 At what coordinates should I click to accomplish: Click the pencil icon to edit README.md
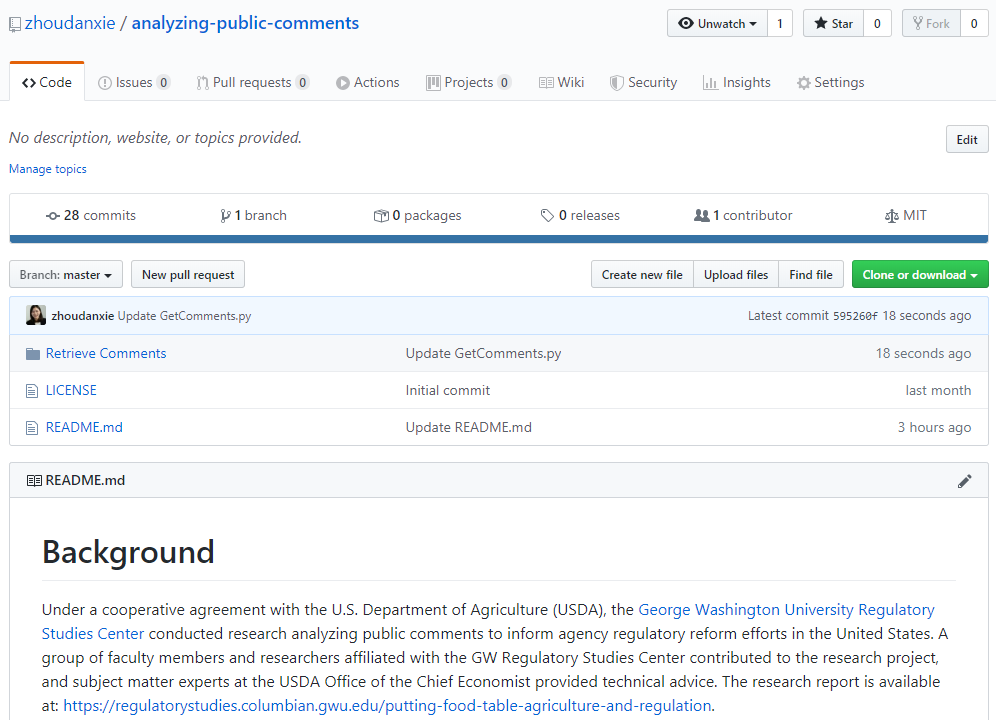964,481
